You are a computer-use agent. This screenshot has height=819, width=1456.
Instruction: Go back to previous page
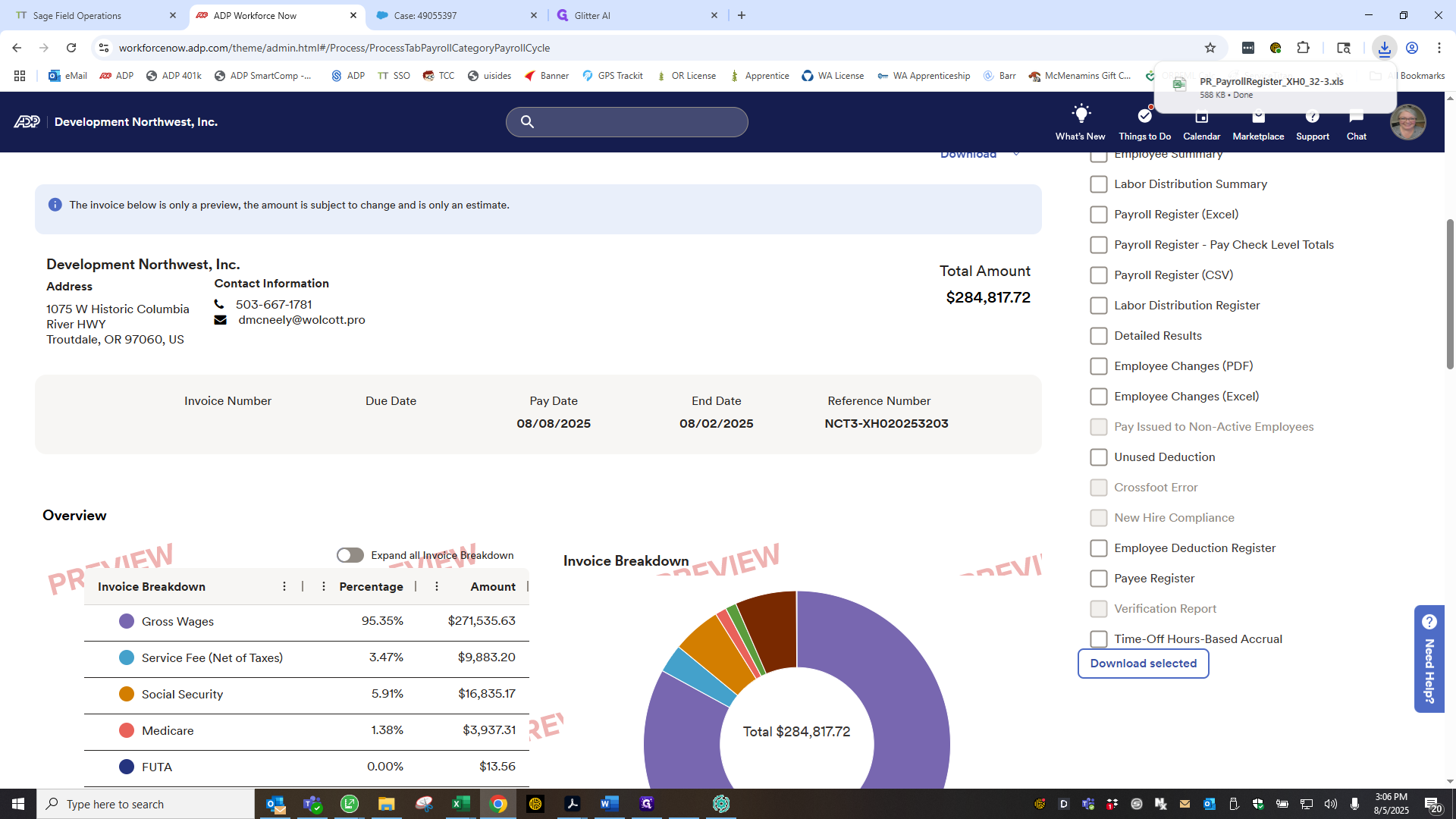click(17, 48)
